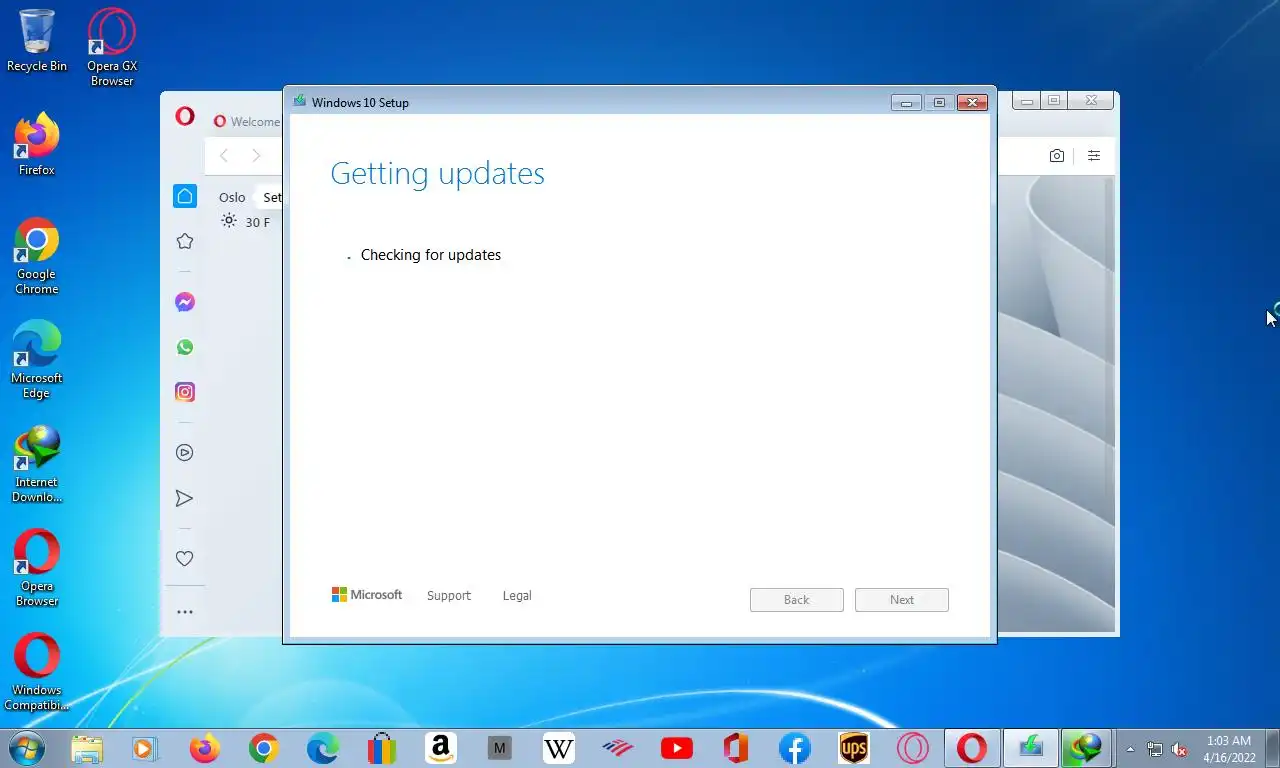The height and width of the screenshot is (768, 1280).
Task: Open the taskbar clock showing 1:03 AM
Action: click(1229, 749)
